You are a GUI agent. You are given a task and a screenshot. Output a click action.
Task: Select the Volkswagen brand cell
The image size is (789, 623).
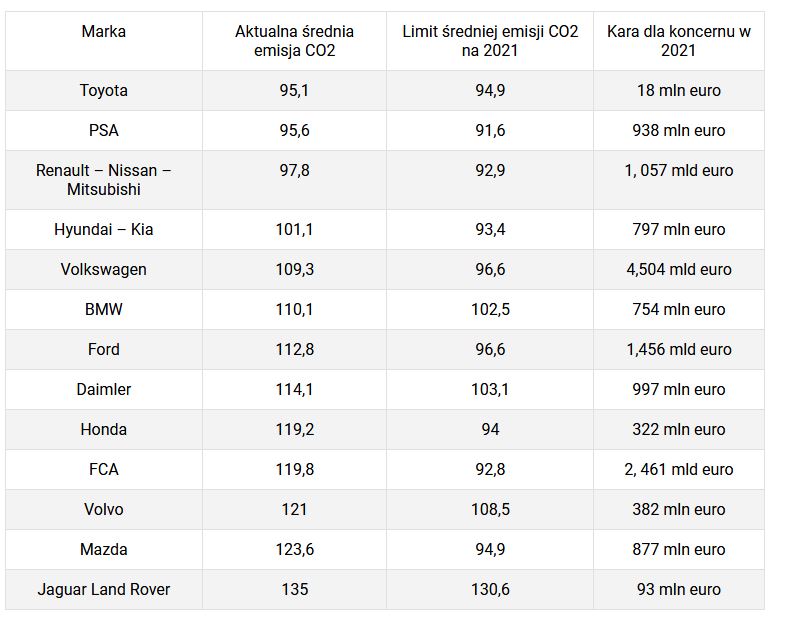(104, 269)
